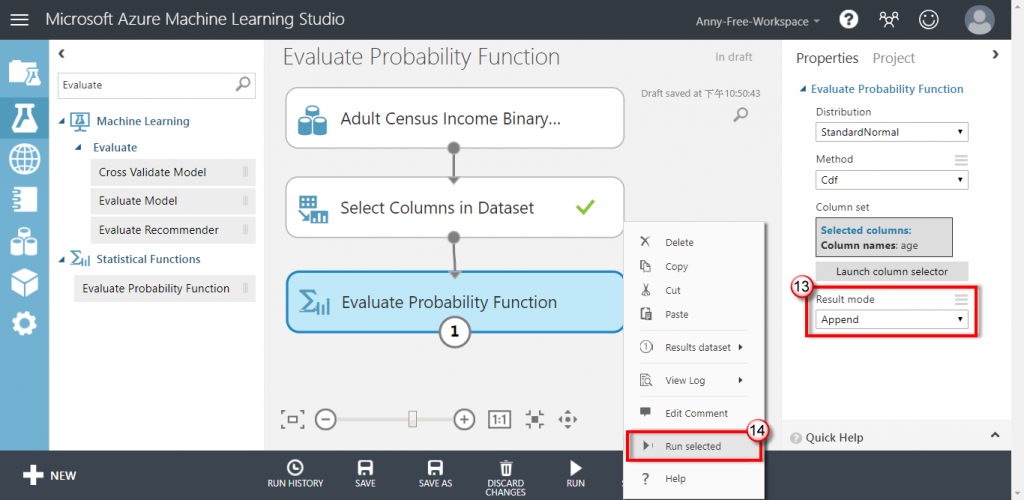Select the Adult Census Income Binary module
This screenshot has width=1024, height=500.
pyautogui.click(x=455, y=118)
